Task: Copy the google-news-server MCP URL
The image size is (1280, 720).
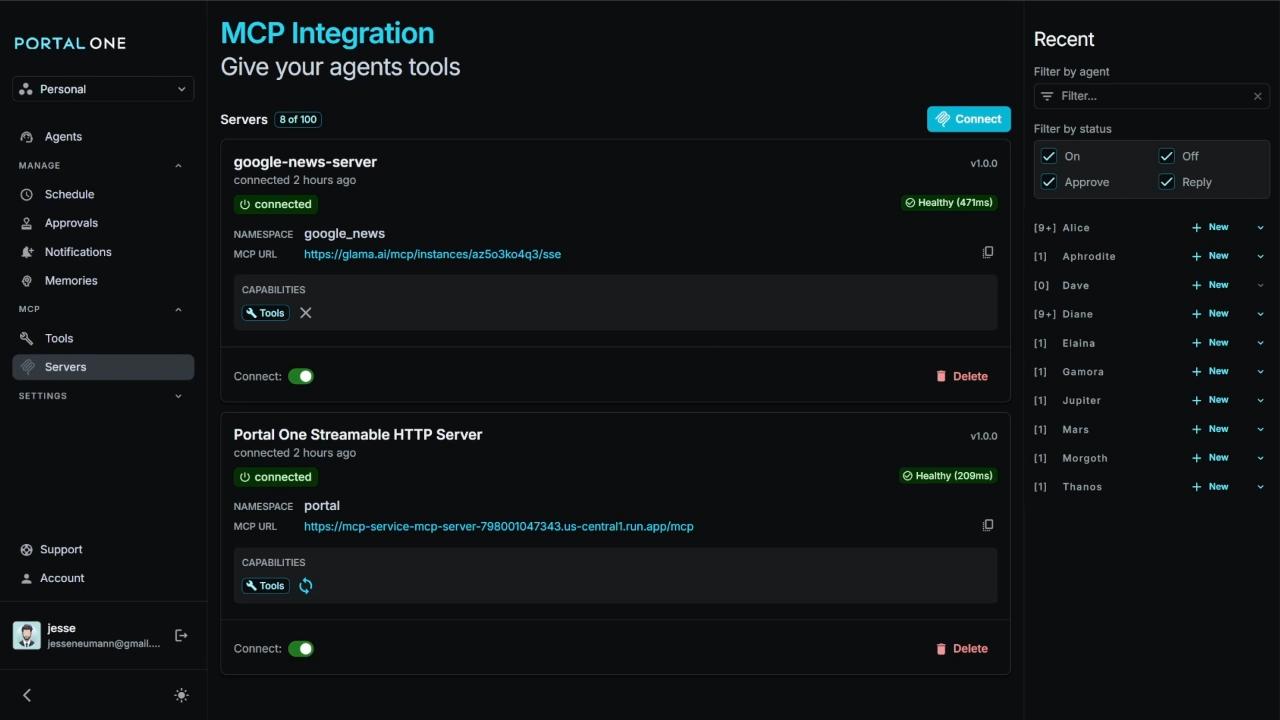Action: (x=988, y=253)
